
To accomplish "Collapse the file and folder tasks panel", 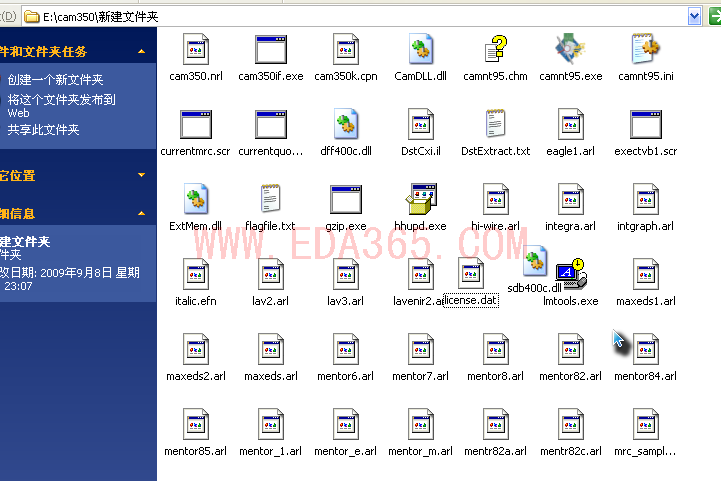I will (x=142, y=52).
